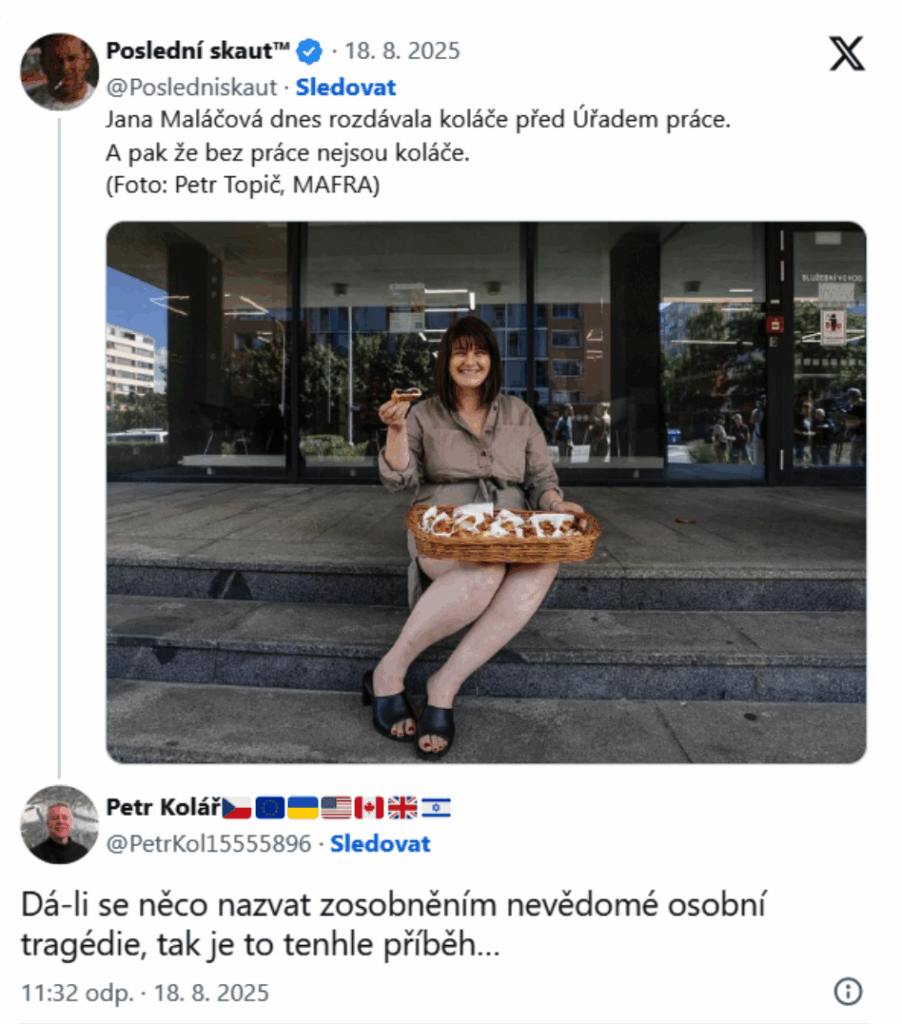Open the X logo link

(846, 54)
